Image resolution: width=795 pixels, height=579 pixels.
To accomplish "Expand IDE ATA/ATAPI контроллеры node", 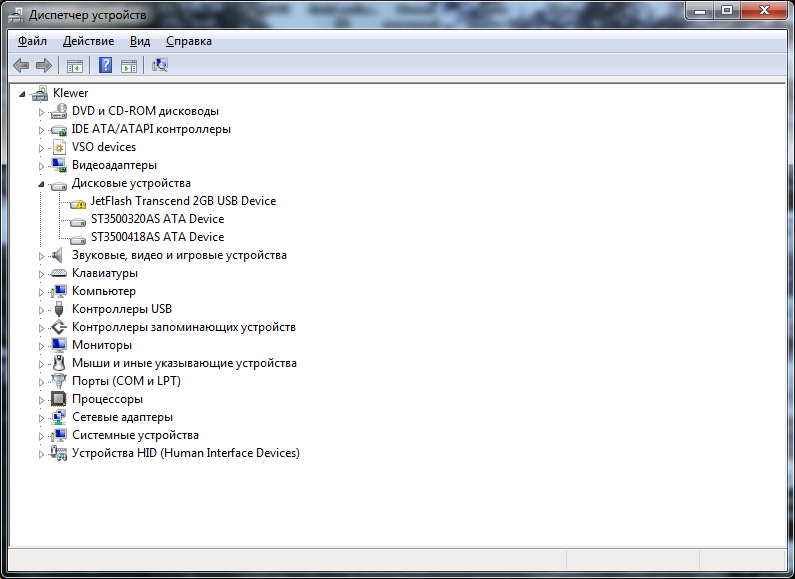I will 41,130.
